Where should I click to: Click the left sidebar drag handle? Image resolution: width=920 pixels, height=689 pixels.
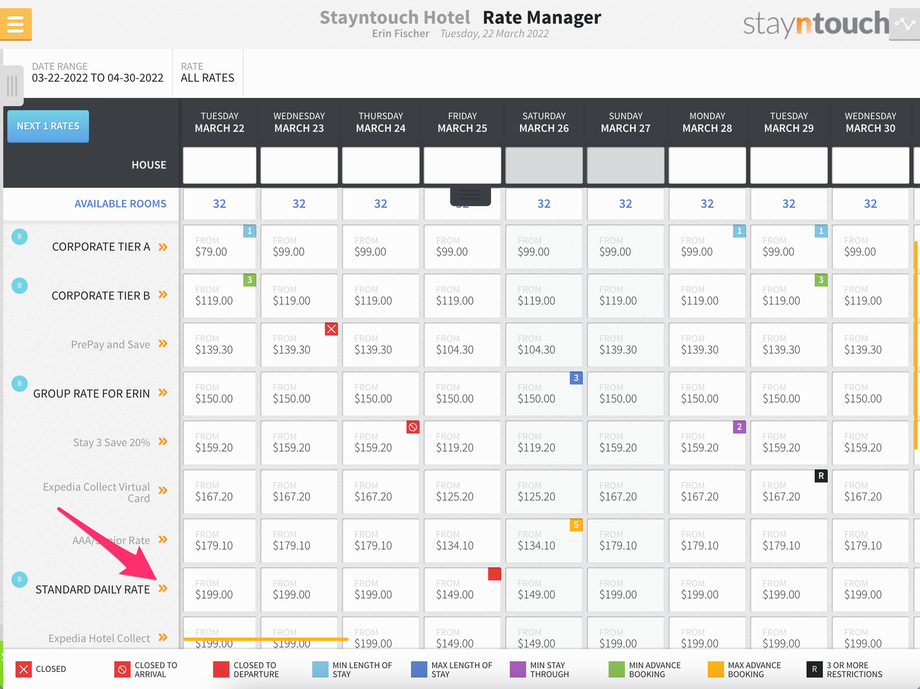tap(12, 86)
